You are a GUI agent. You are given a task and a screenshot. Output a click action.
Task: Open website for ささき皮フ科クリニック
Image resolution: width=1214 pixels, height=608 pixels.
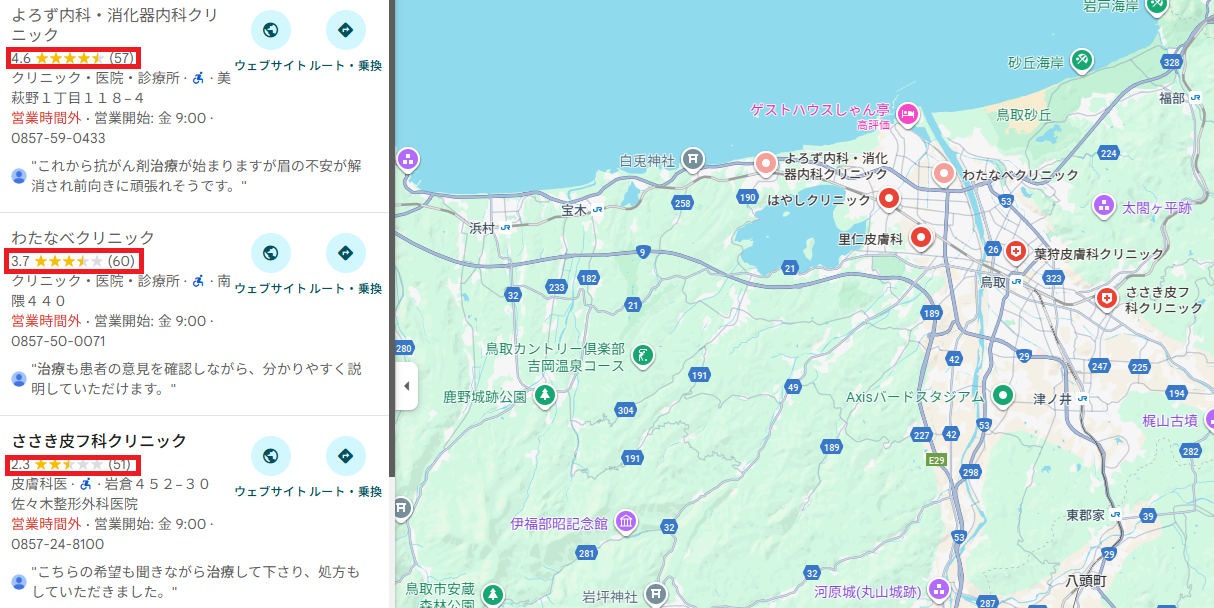tap(270, 456)
